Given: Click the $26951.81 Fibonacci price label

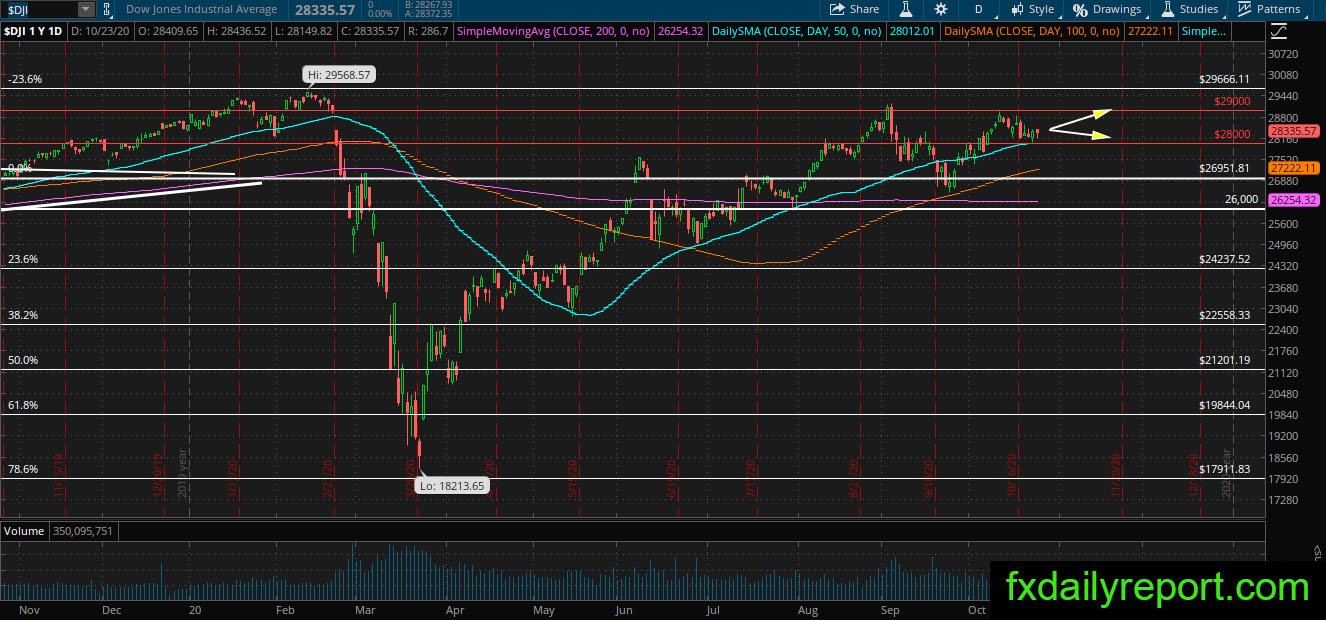Looking at the screenshot, I should coord(1225,168).
